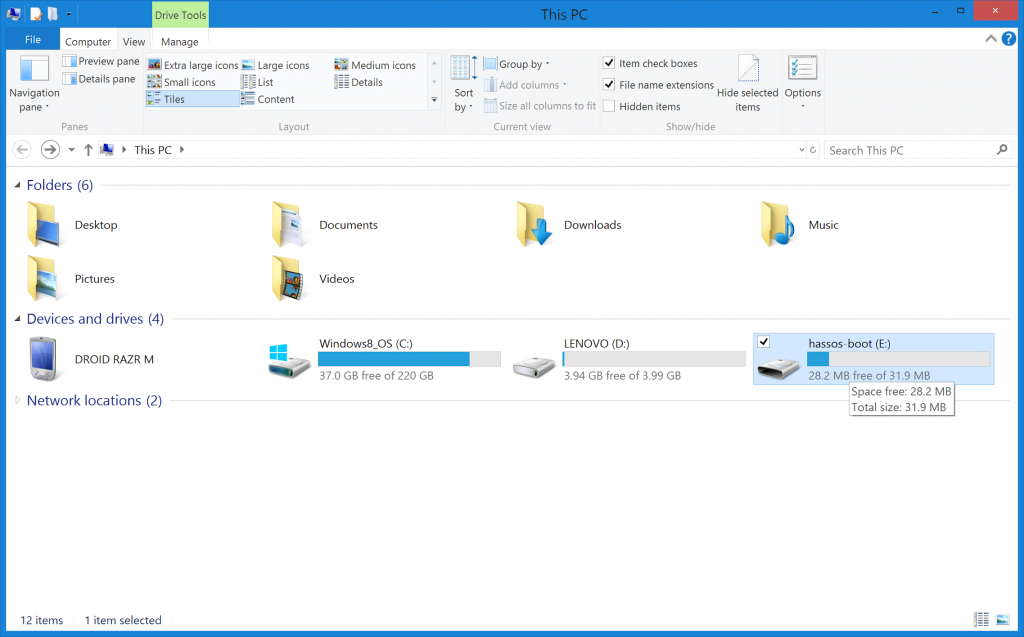
Task: Open the Music folder icon
Action: pos(778,225)
